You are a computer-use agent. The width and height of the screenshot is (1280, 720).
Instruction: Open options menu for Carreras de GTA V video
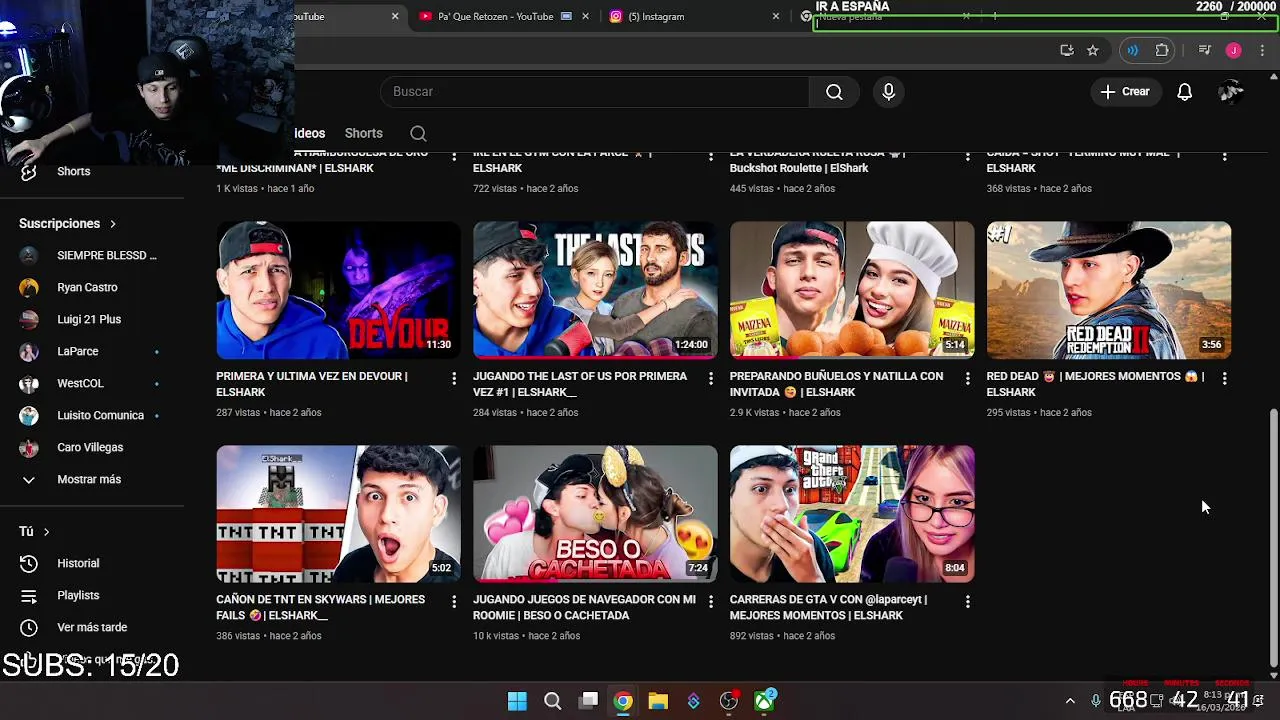[967, 601]
